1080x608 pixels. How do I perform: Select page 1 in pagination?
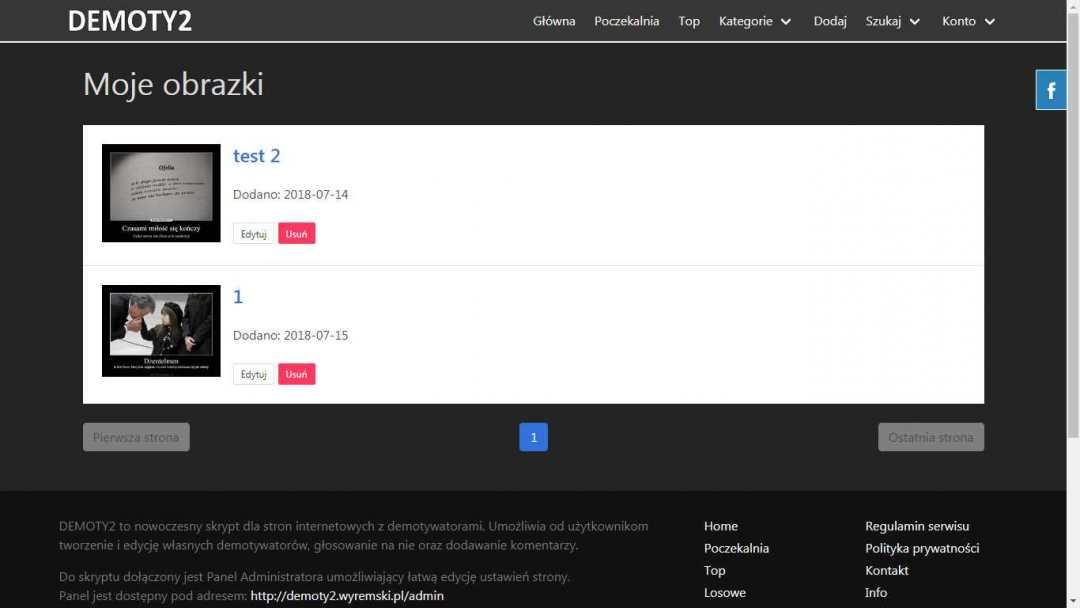coord(533,437)
